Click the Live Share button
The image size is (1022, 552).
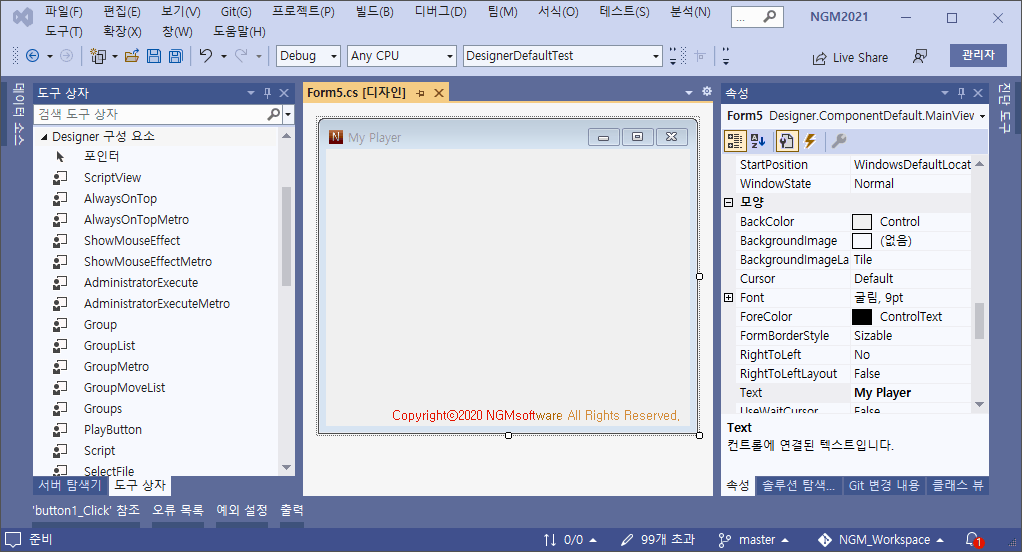(850, 57)
